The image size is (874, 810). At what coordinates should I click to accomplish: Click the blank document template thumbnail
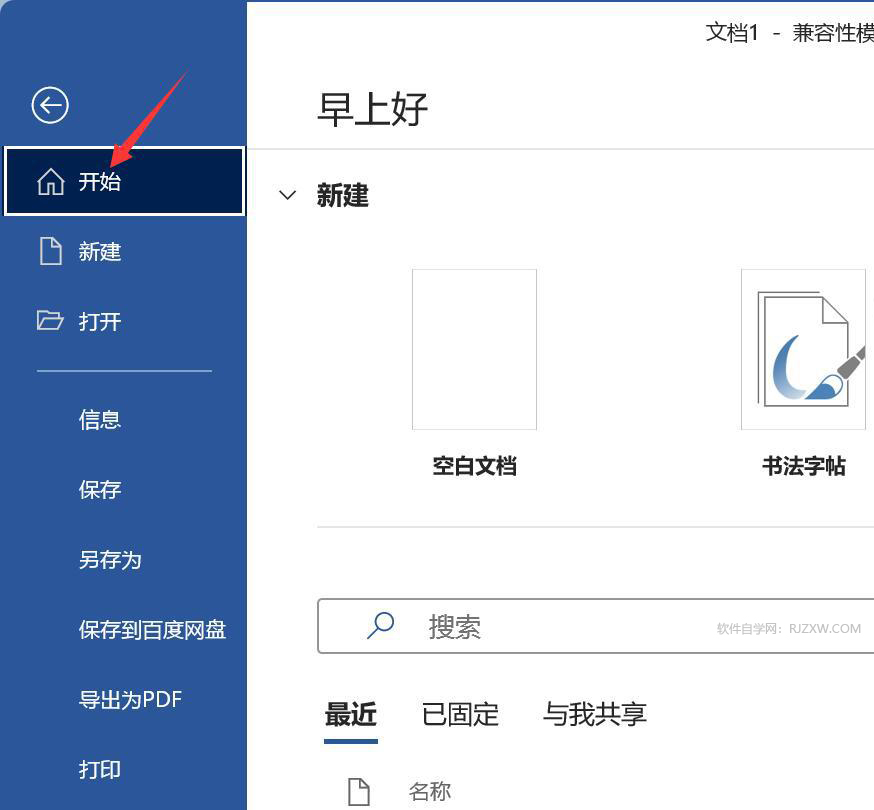pyautogui.click(x=474, y=349)
